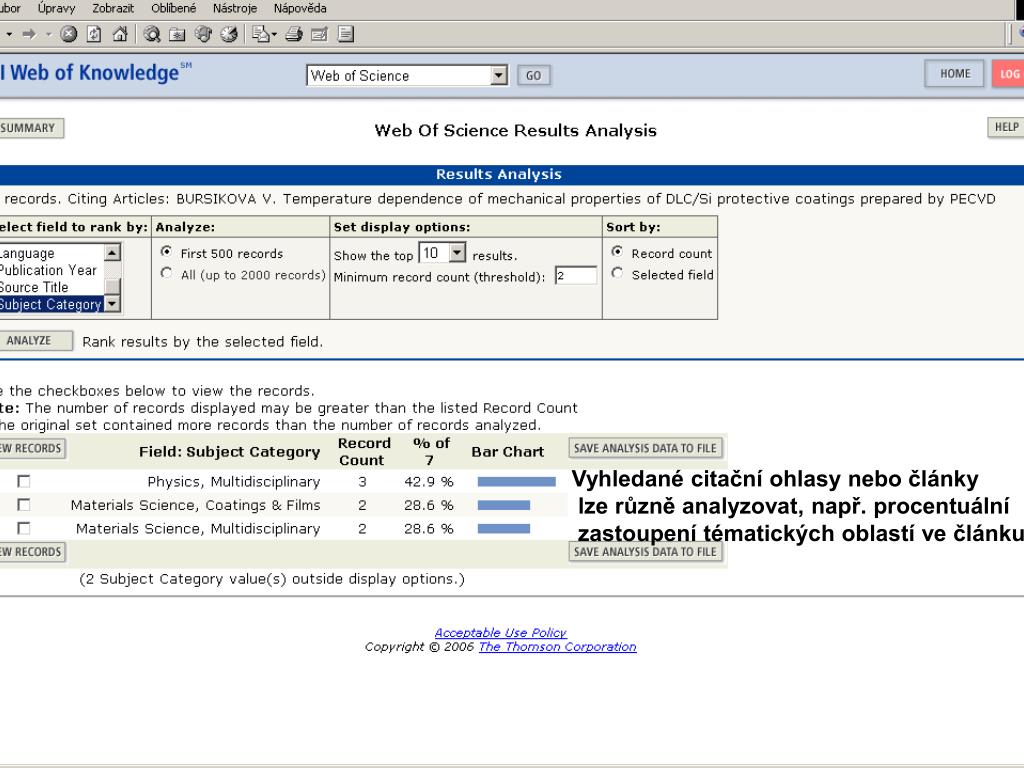Select 'All (up to 2000 records)' radio button

[x=167, y=274]
